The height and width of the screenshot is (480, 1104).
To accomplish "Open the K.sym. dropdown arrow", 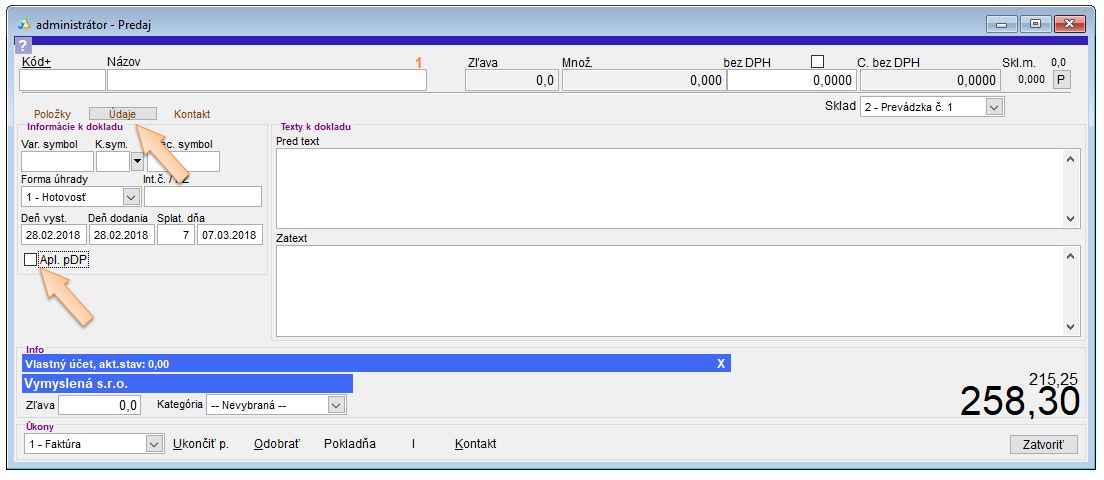I will [x=137, y=162].
